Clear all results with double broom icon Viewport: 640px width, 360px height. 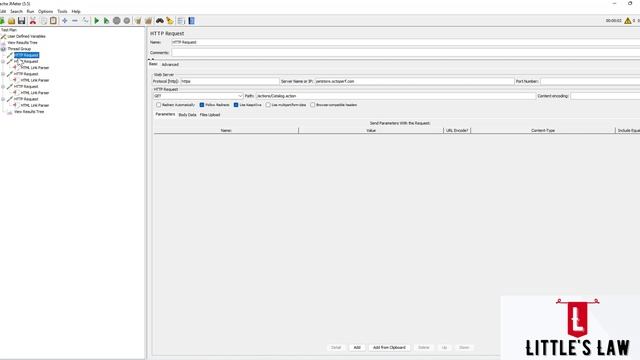(148, 21)
